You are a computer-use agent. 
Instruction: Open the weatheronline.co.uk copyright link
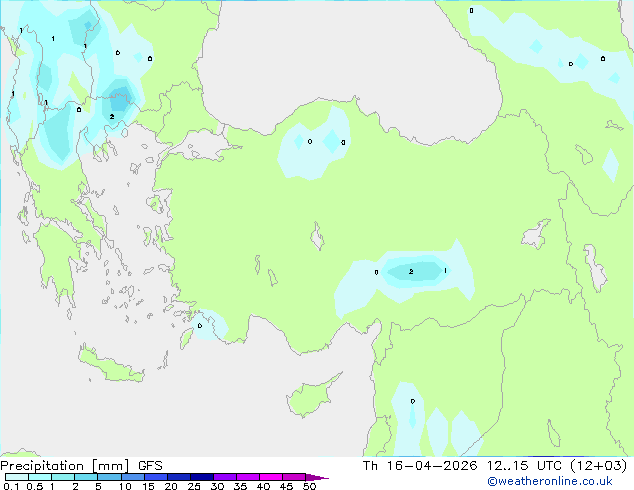[550, 481]
